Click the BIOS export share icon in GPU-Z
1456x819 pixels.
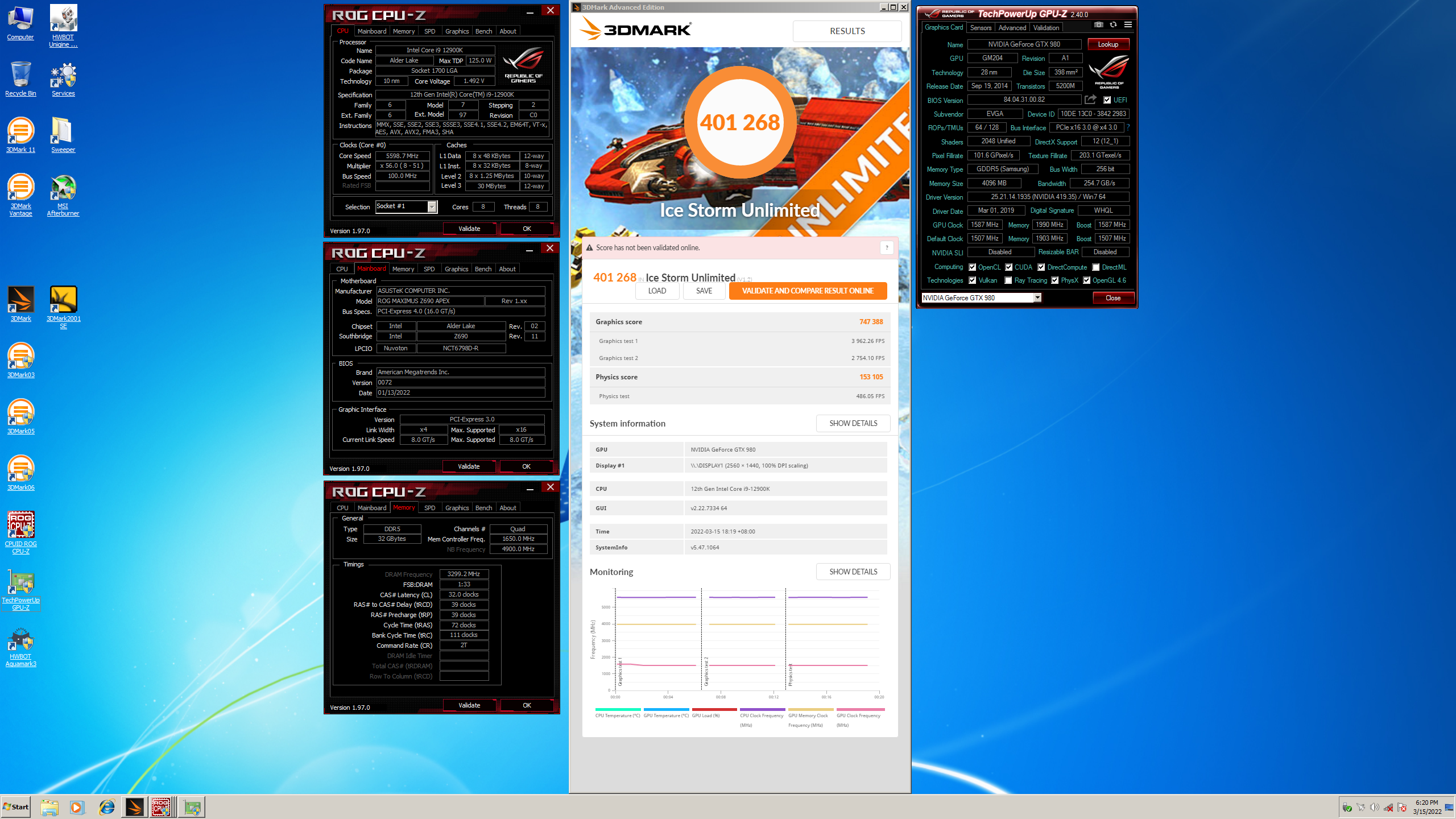tap(1090, 100)
